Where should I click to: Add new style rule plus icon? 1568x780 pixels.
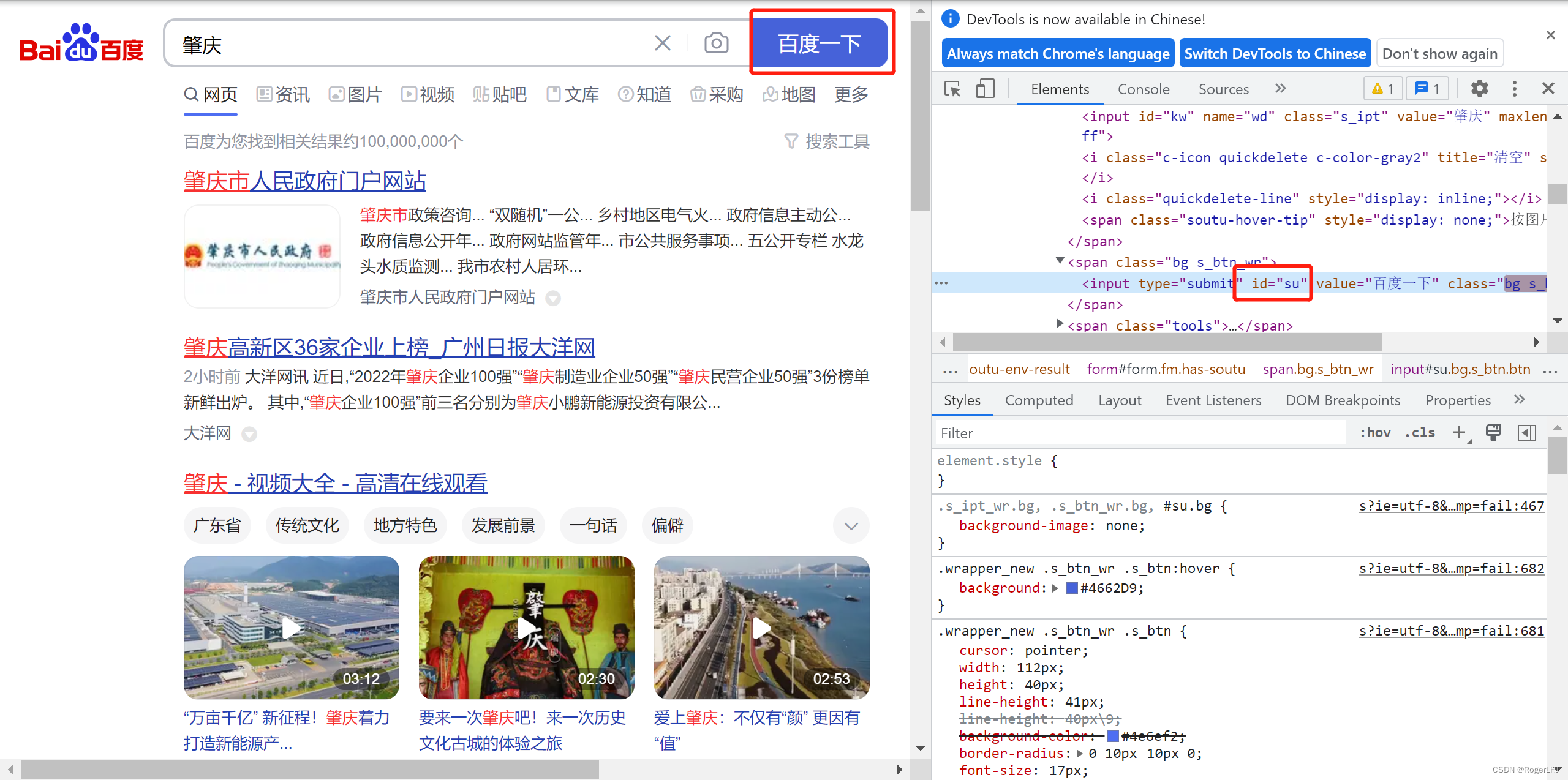tap(1460, 433)
